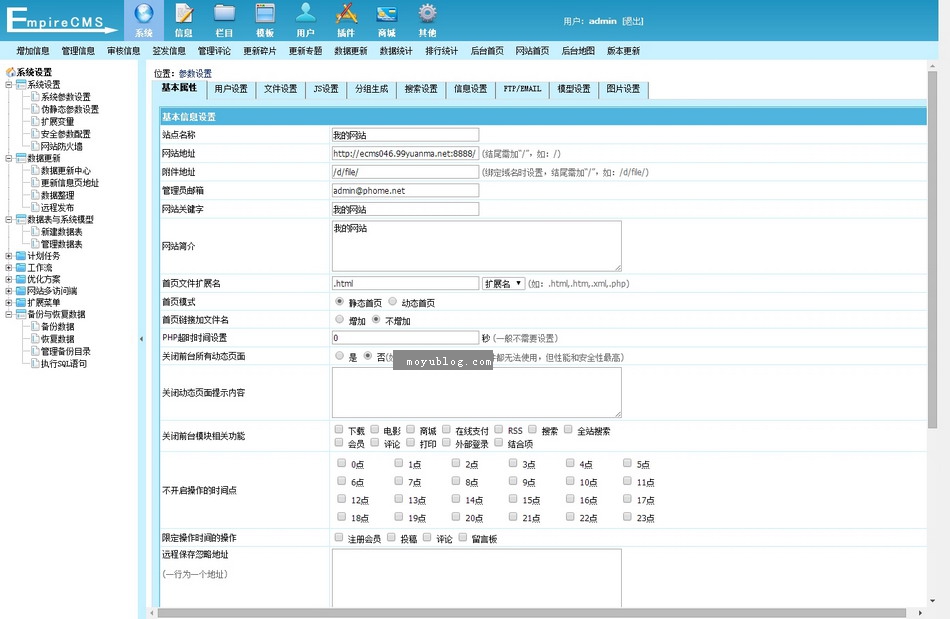Click the EmpireCMS logo
The image size is (950, 619).
point(61,20)
